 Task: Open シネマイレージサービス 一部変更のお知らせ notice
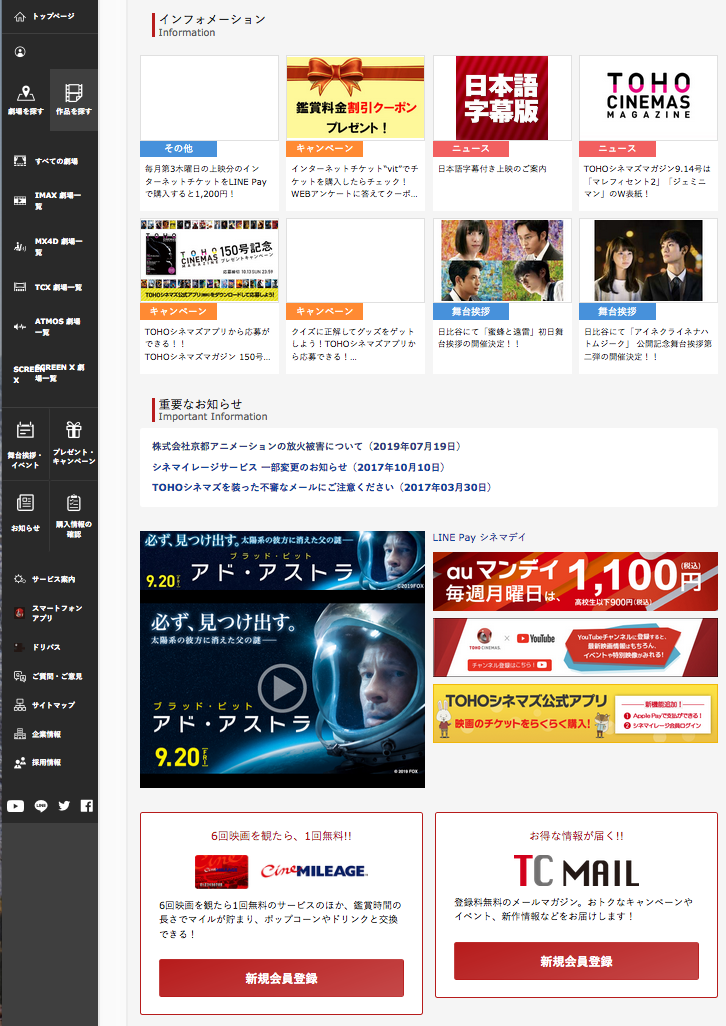[300, 467]
